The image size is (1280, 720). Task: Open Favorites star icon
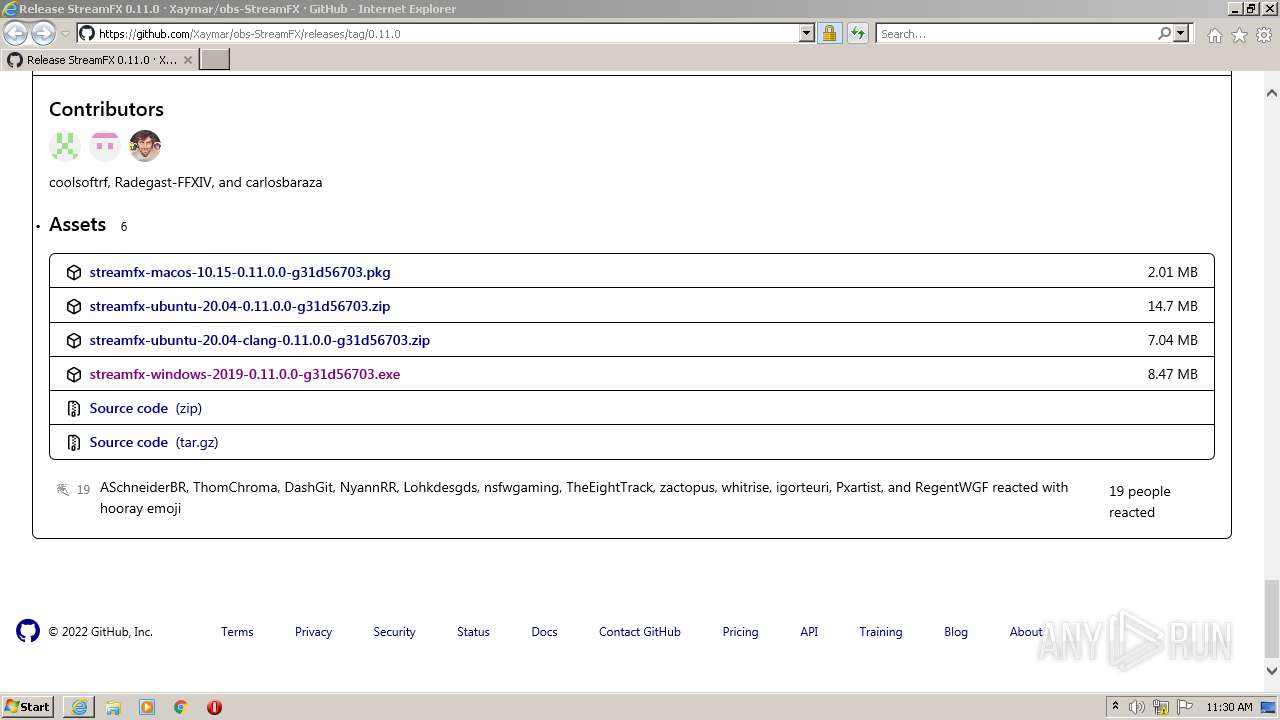1239,35
